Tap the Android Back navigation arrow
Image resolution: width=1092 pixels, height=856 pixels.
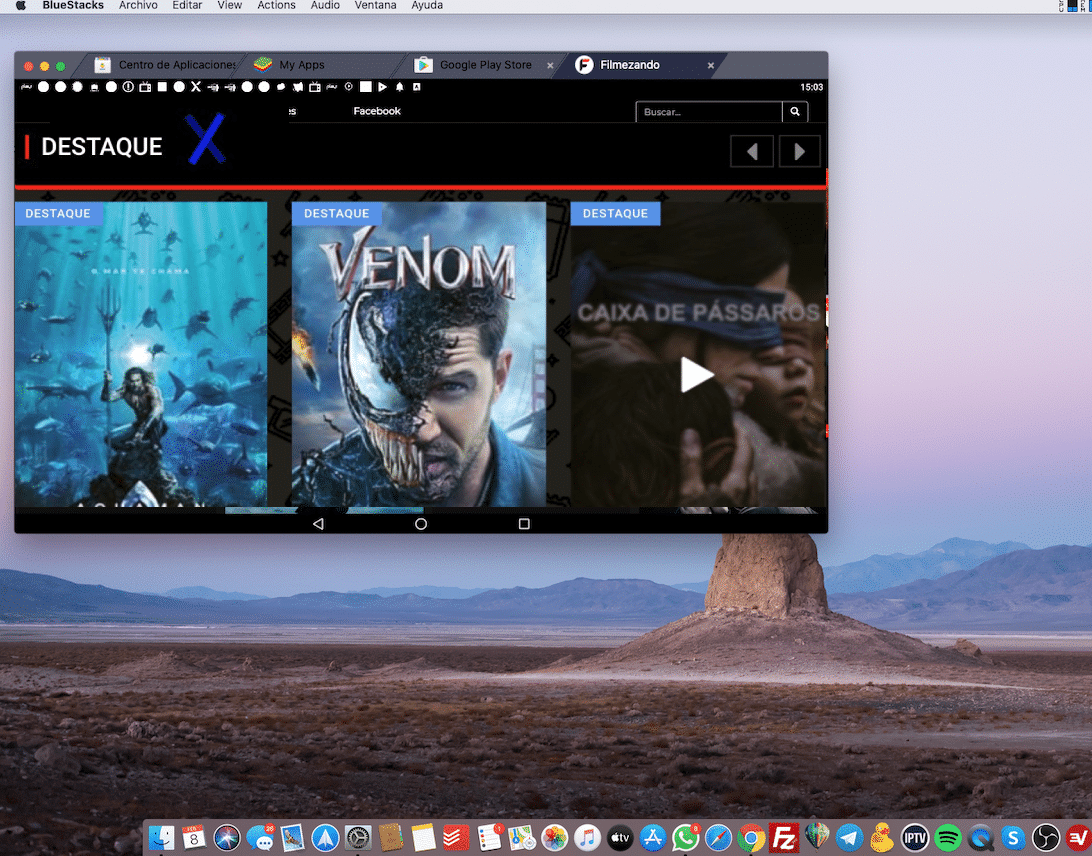(x=318, y=523)
